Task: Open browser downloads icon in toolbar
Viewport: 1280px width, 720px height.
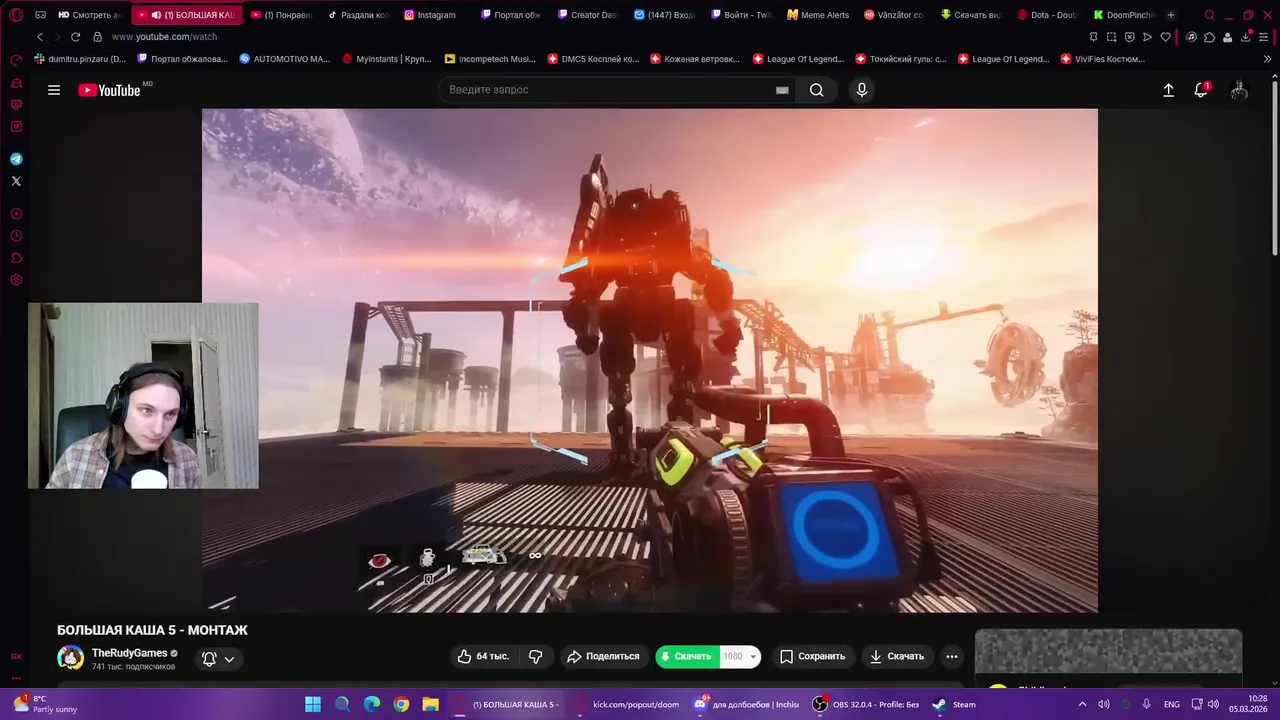Action: click(1246, 37)
